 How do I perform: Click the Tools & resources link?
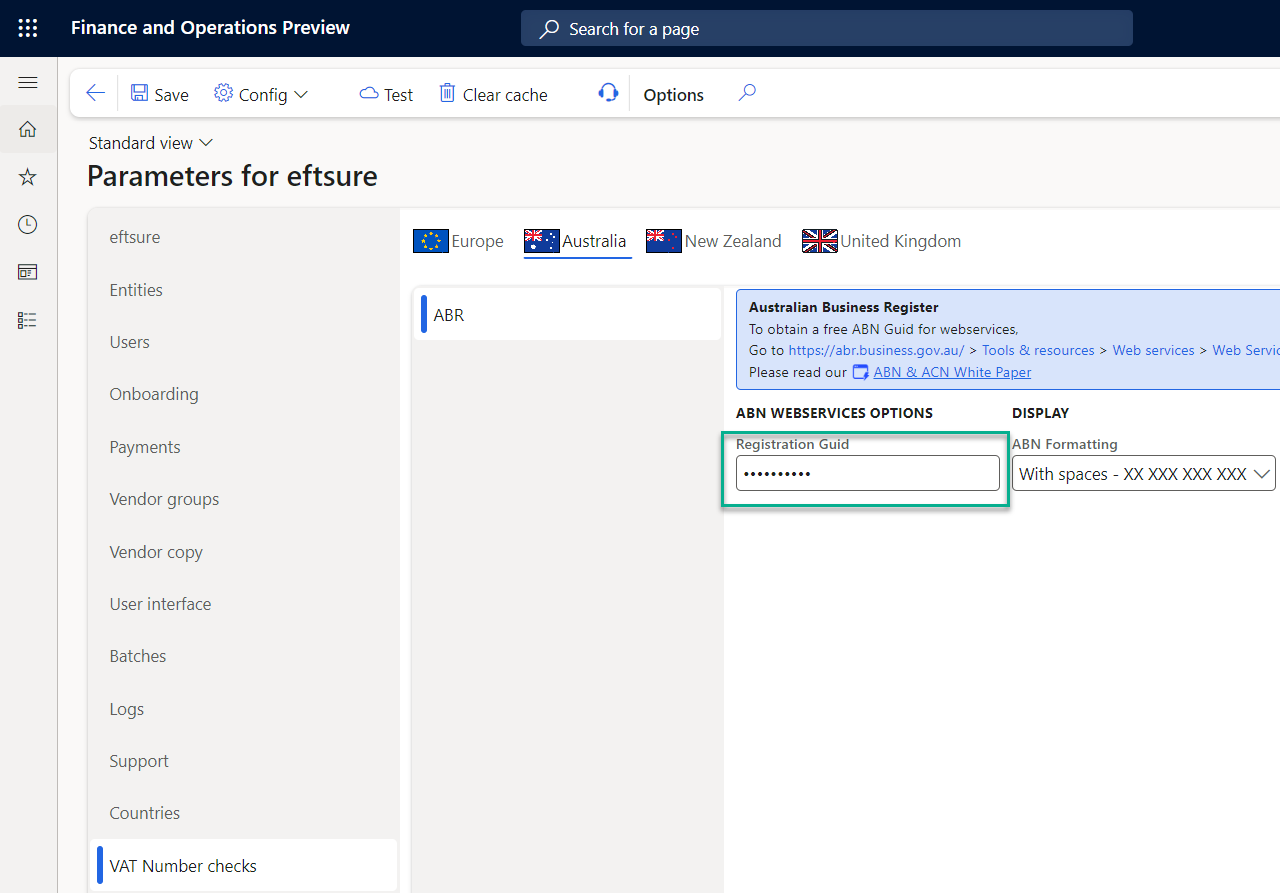[x=1038, y=350]
